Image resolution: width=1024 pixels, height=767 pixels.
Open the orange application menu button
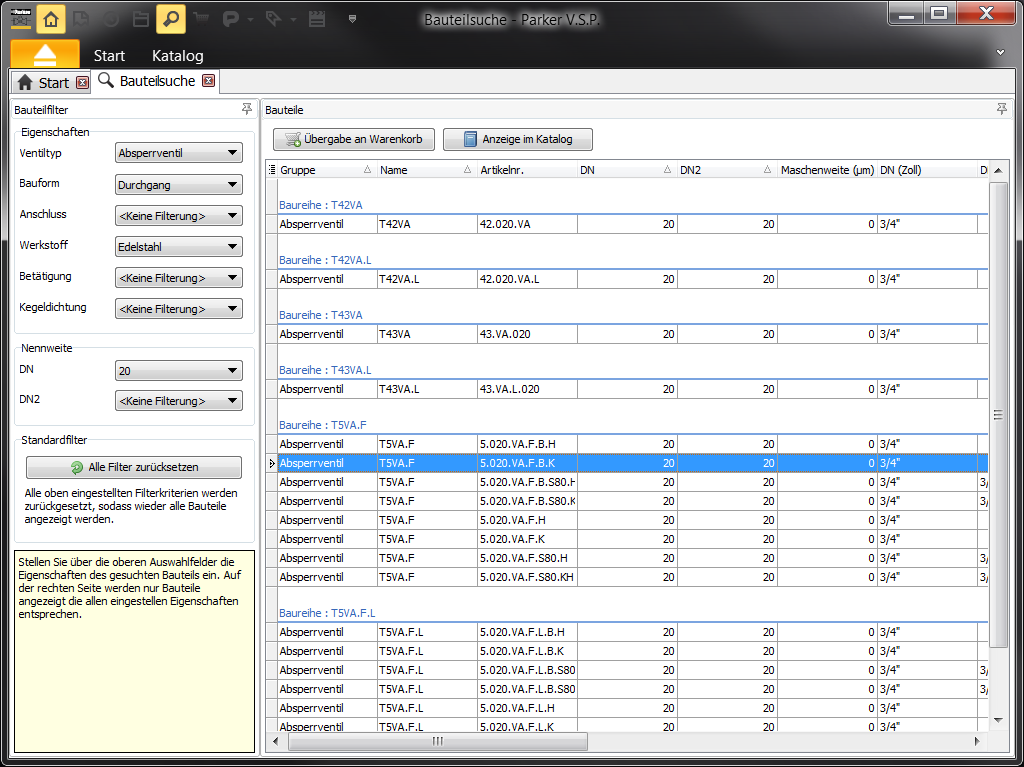tap(45, 54)
